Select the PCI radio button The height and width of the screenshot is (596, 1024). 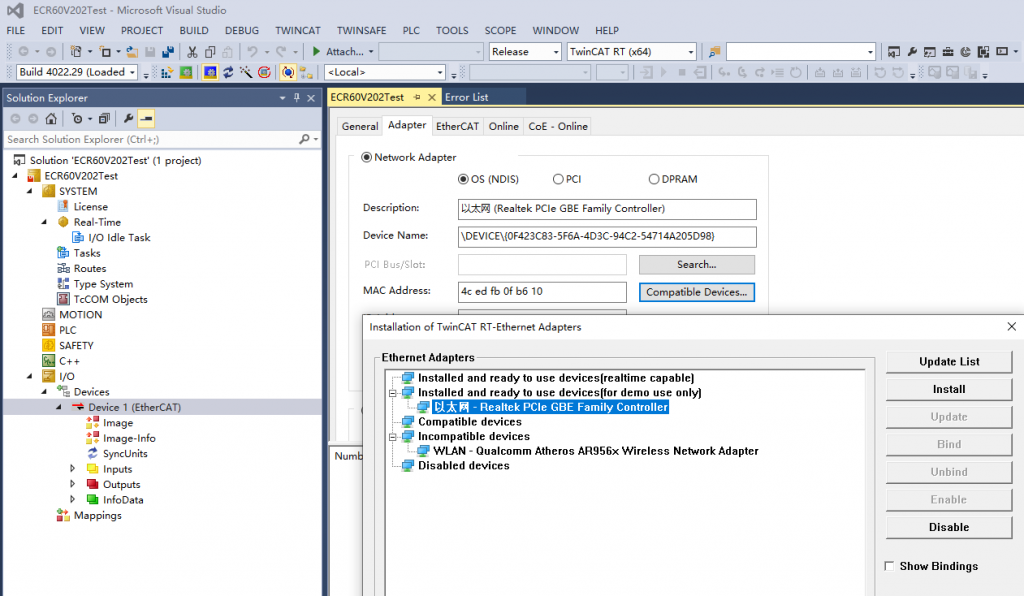point(558,179)
